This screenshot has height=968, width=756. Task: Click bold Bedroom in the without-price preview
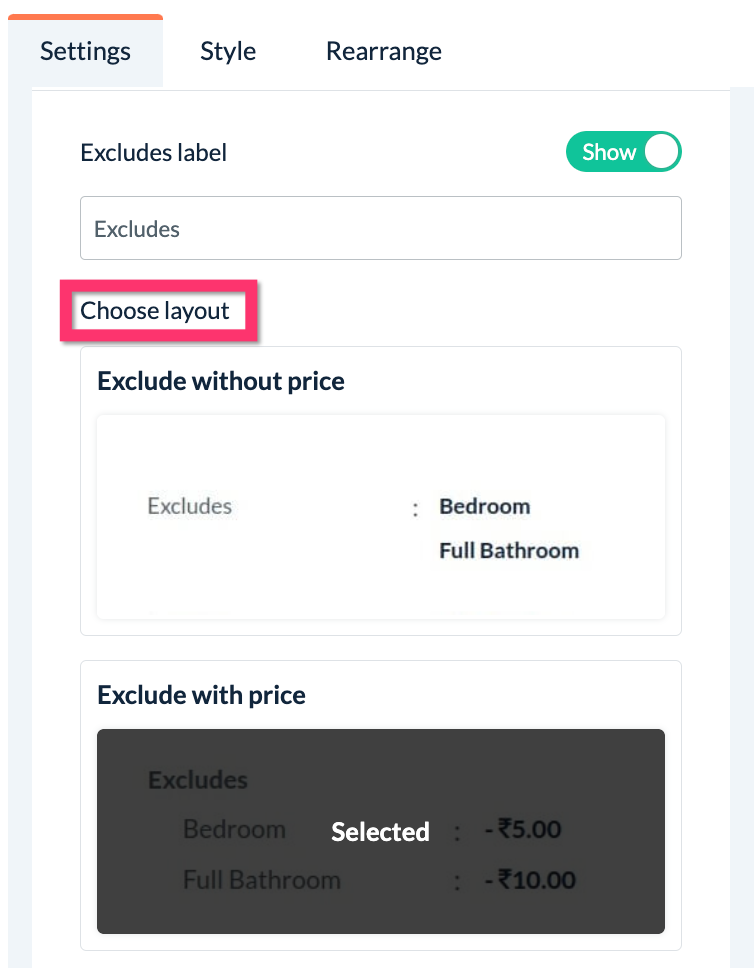click(485, 506)
